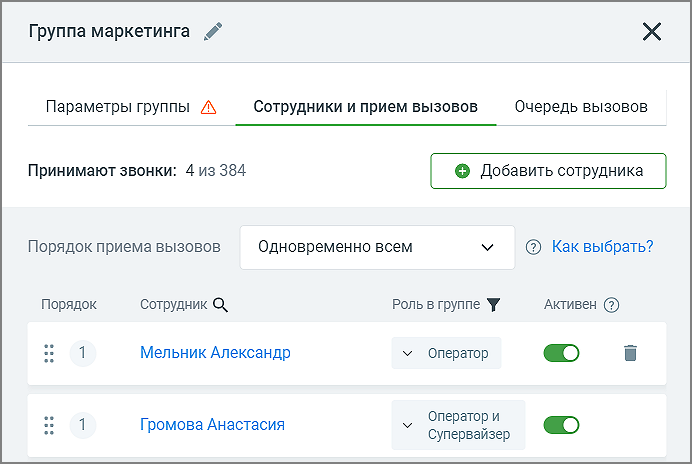Viewport: 692px width, 464px height.
Task: Toggle active switch for Громова Анастасия
Action: click(x=561, y=425)
